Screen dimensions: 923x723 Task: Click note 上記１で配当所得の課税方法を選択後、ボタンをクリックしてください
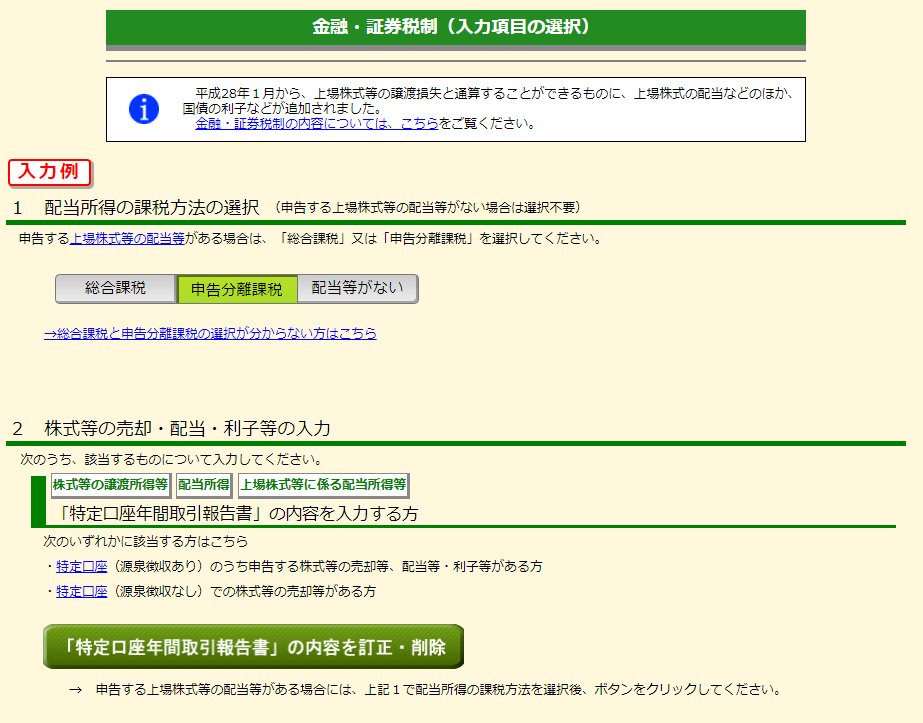pyautogui.click(x=573, y=689)
